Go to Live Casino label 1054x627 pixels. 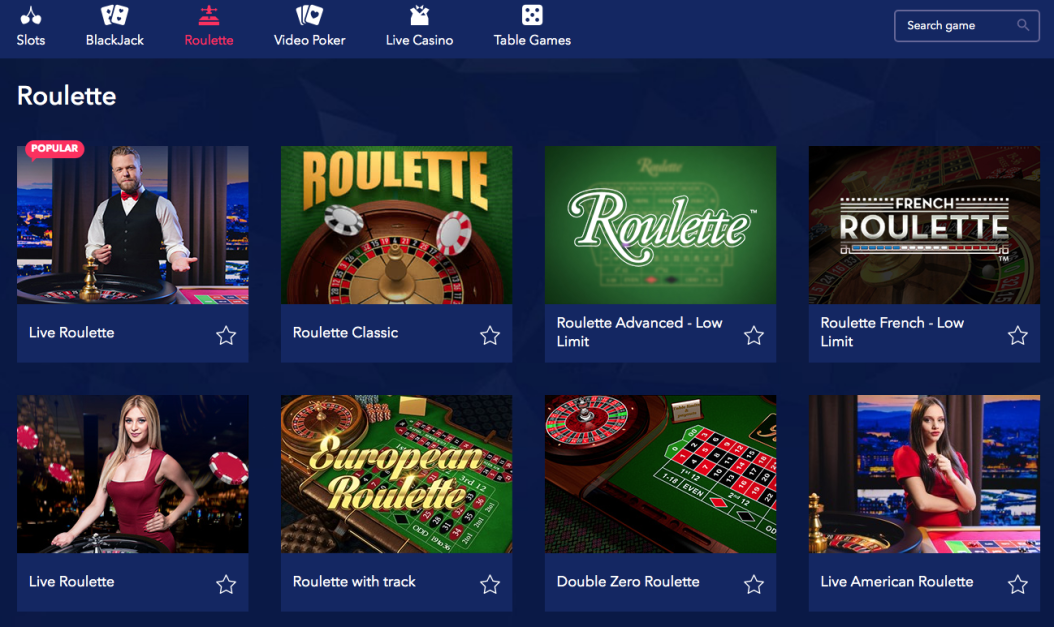pos(419,40)
